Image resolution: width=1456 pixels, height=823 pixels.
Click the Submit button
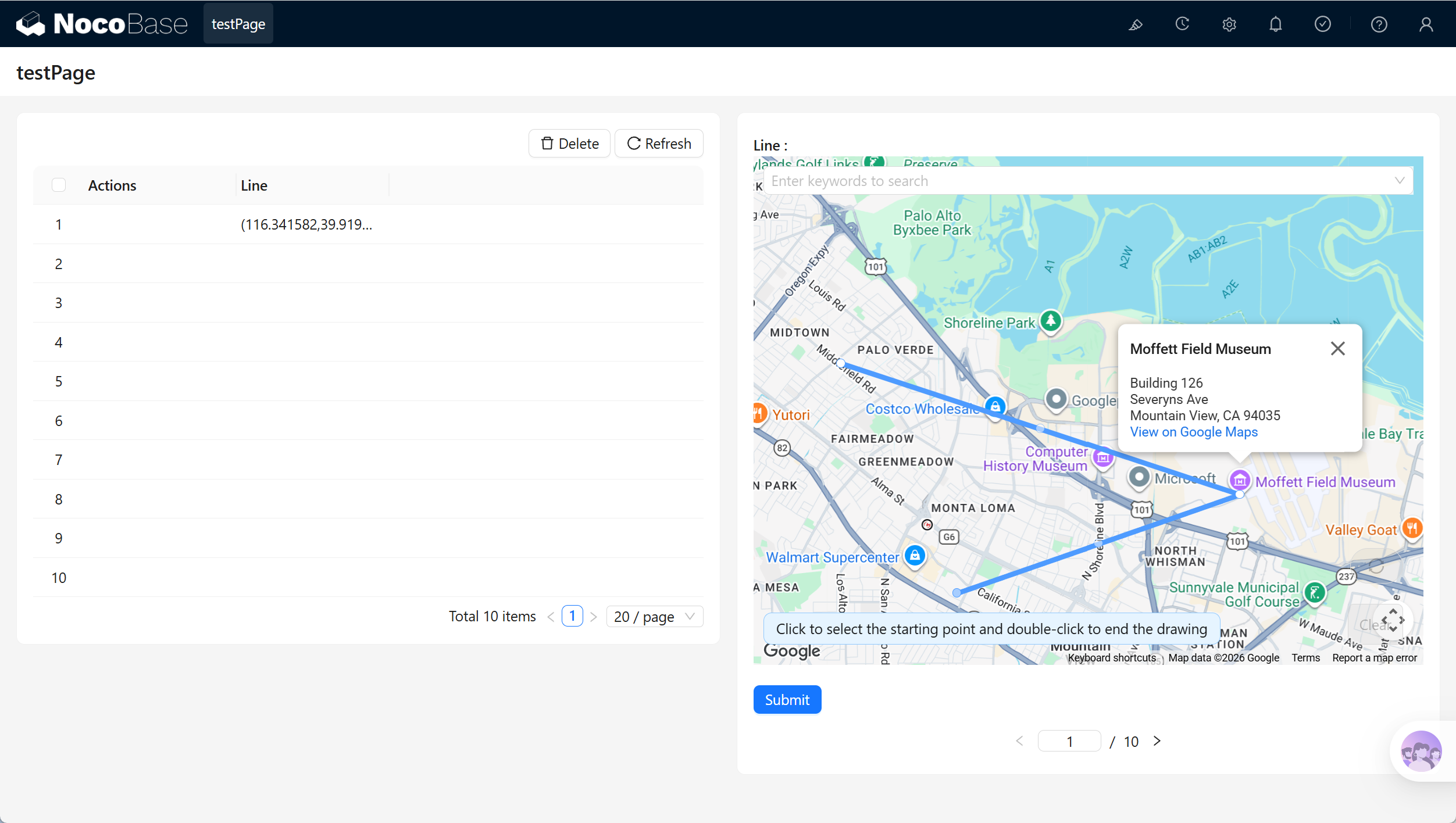point(787,700)
